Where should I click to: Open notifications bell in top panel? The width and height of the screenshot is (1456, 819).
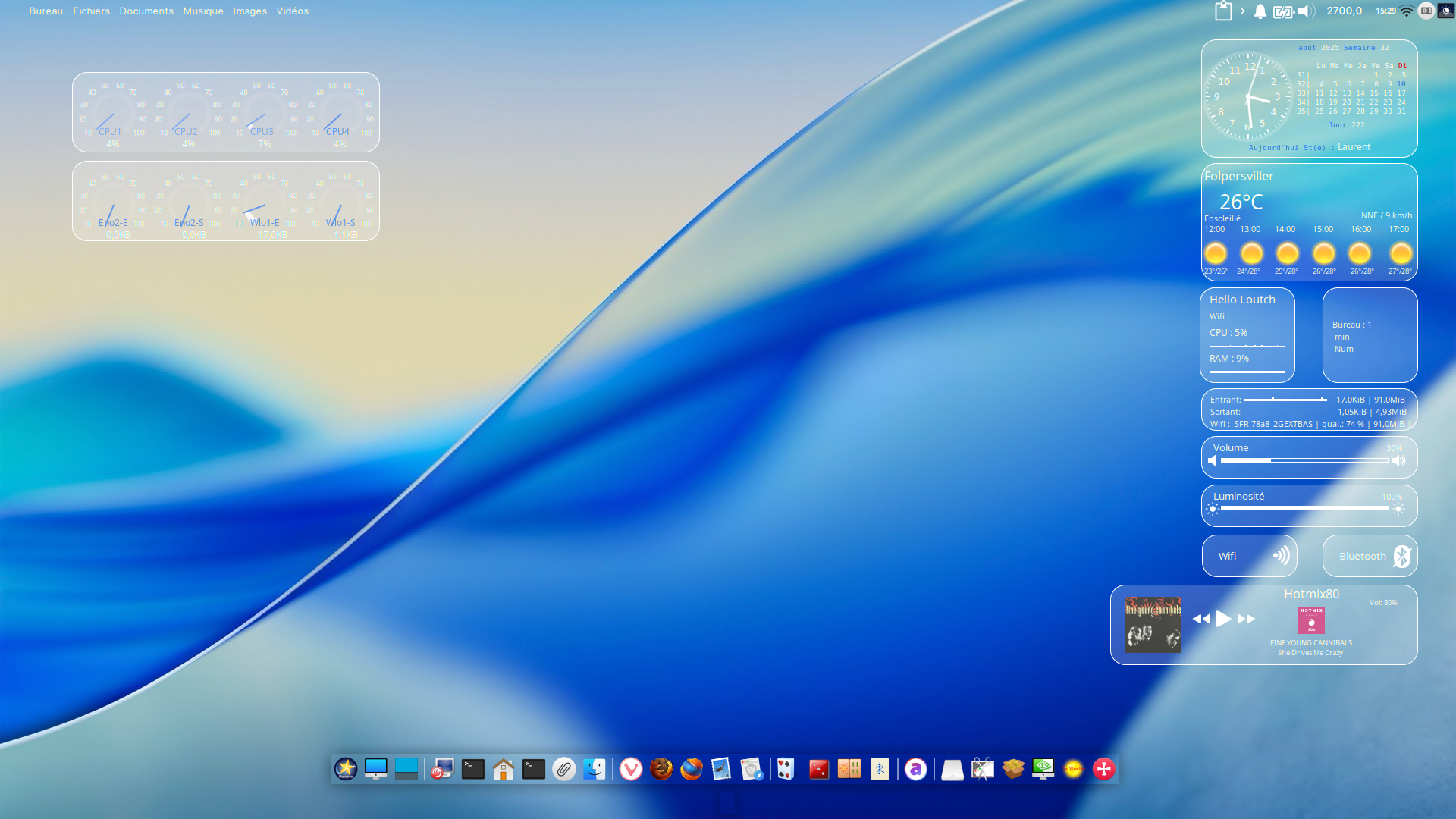point(1260,11)
